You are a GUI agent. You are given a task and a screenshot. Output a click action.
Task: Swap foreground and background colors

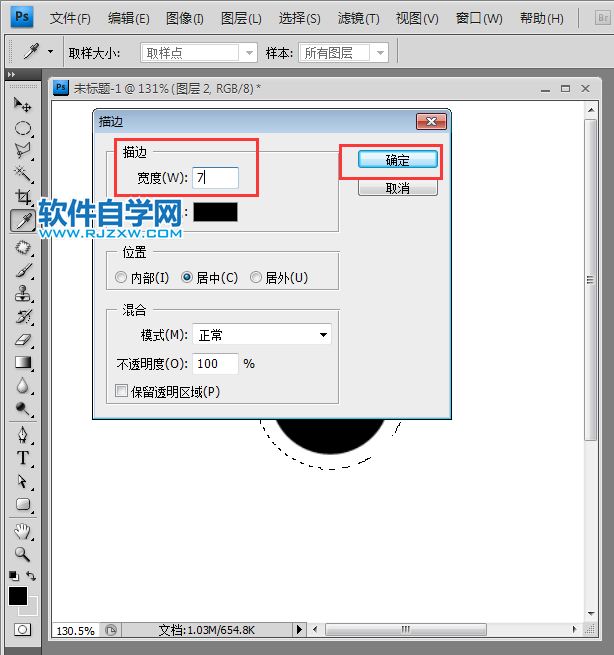coord(31,576)
